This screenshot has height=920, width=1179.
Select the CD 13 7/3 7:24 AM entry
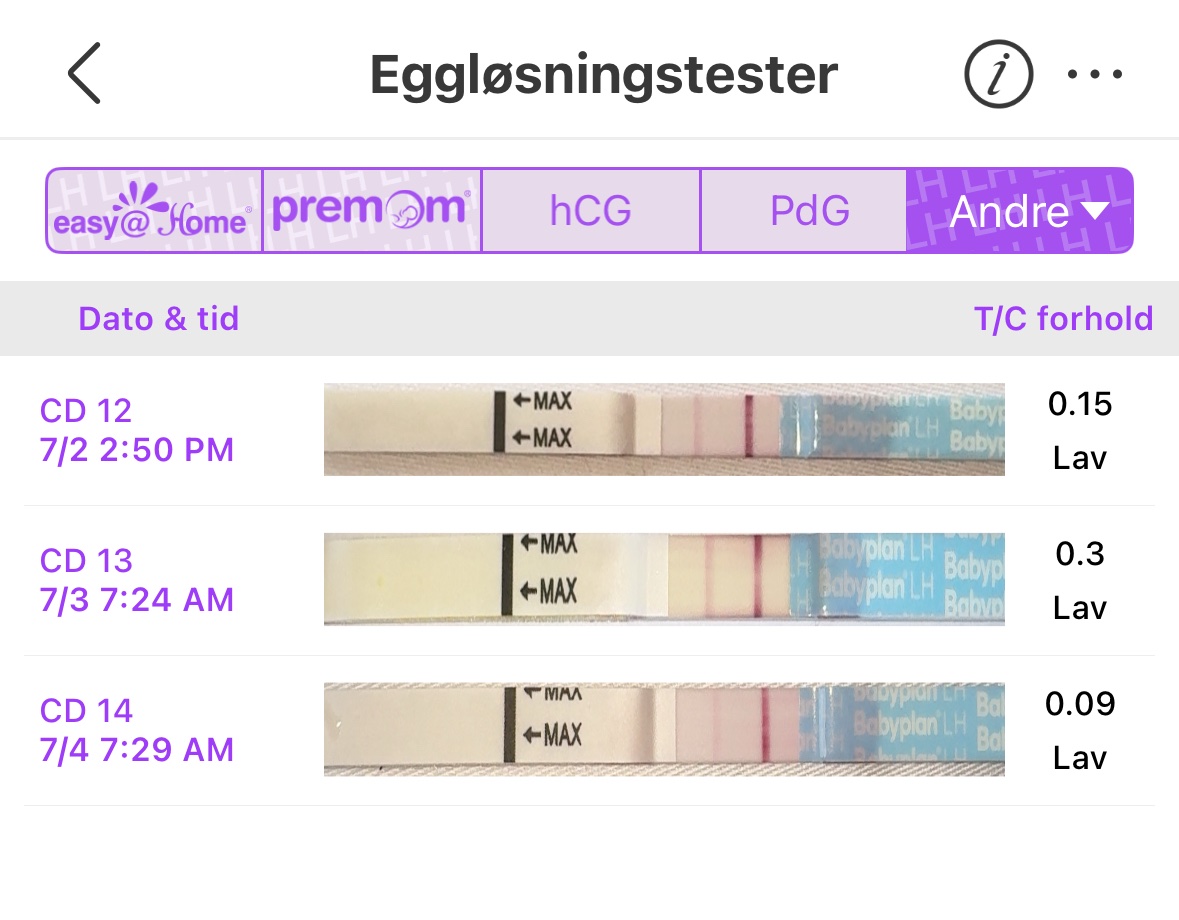point(137,580)
